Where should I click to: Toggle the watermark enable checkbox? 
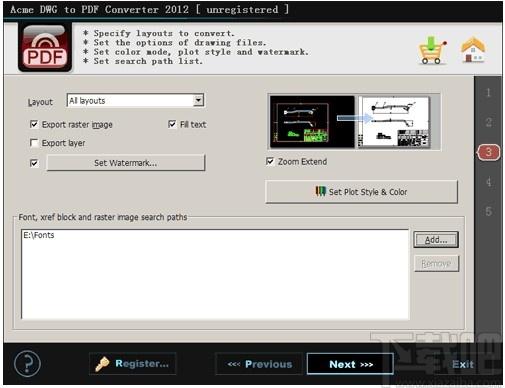34,163
